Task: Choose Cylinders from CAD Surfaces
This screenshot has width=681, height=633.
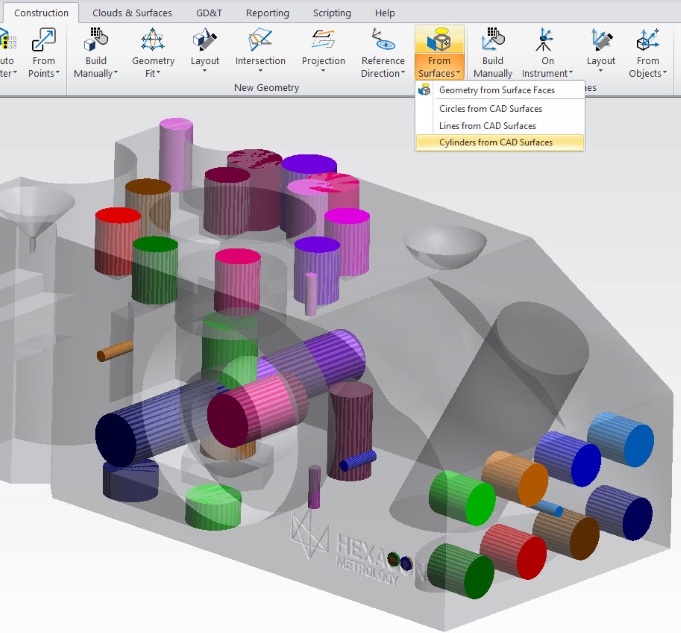Action: (x=495, y=142)
